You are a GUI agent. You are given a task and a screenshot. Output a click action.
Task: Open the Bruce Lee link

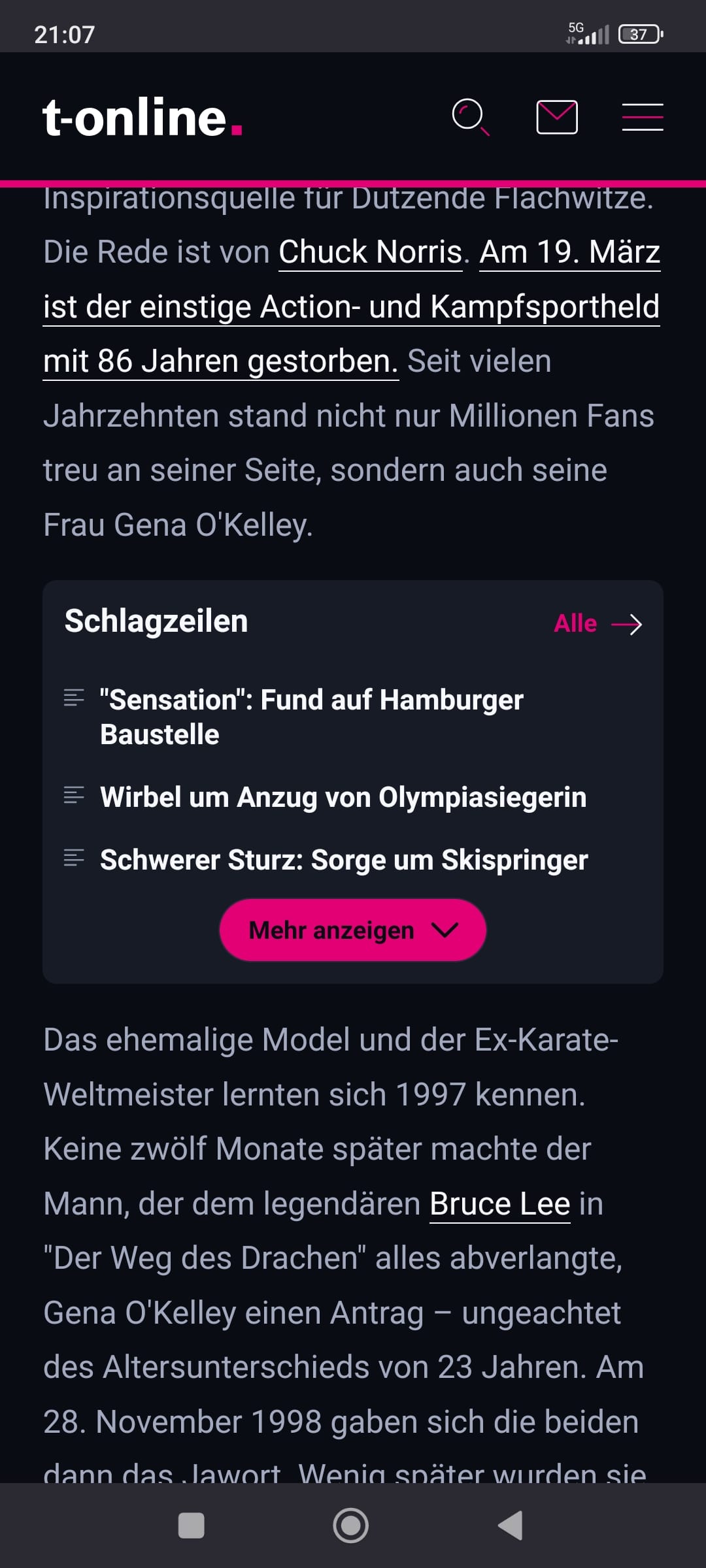pyautogui.click(x=500, y=1203)
